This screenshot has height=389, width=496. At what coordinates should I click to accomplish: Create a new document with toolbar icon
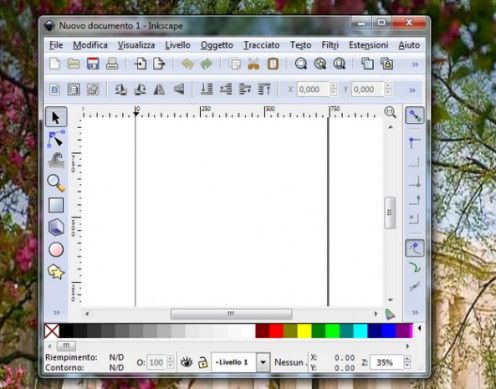pyautogui.click(x=55, y=63)
